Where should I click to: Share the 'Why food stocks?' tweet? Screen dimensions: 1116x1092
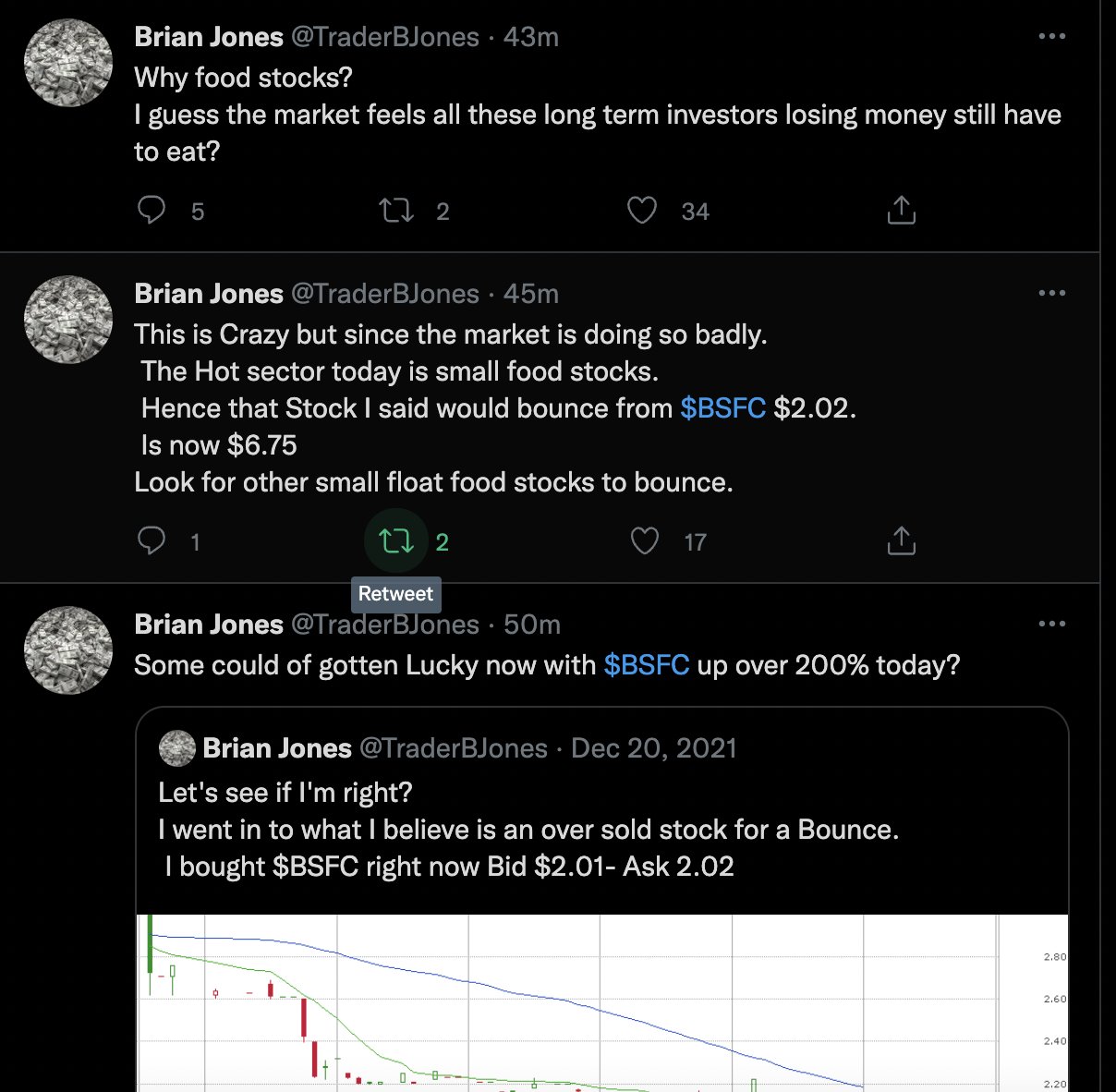click(902, 211)
